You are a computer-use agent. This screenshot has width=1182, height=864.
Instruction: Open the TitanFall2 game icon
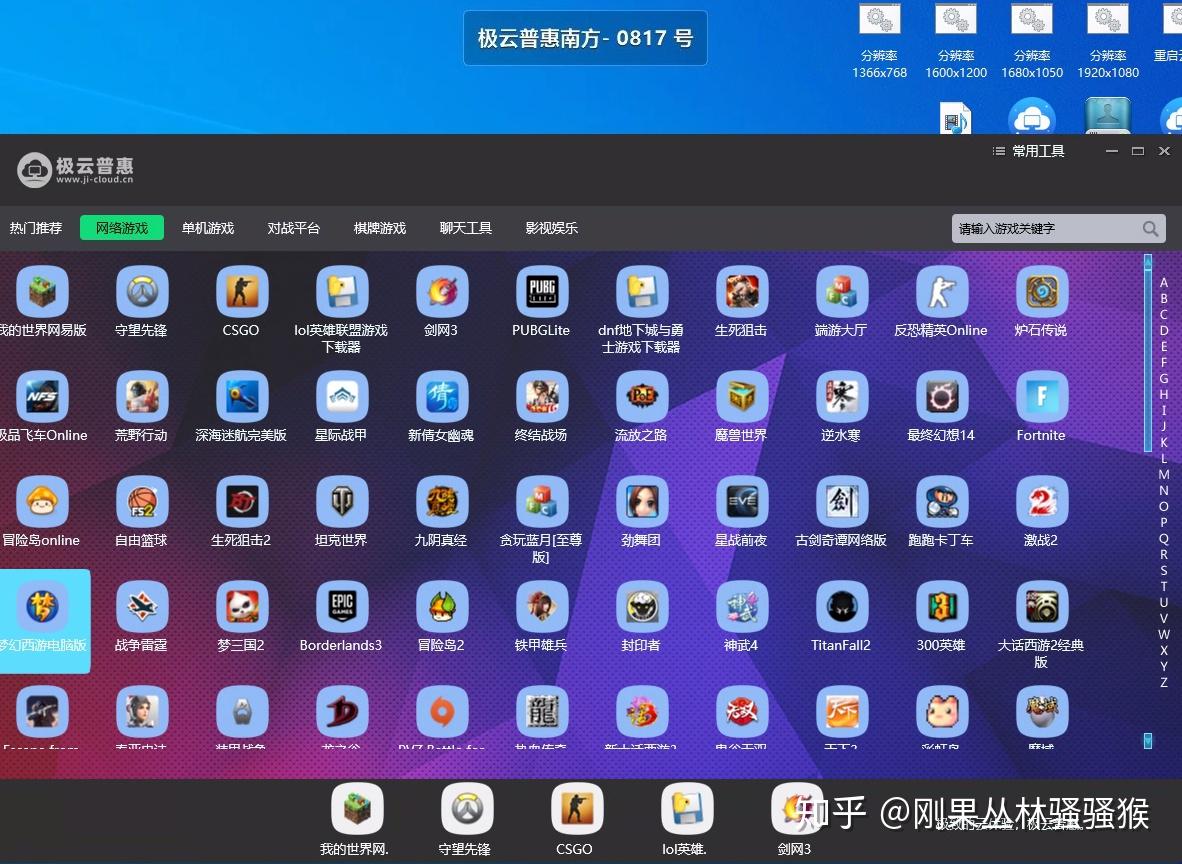click(x=841, y=606)
